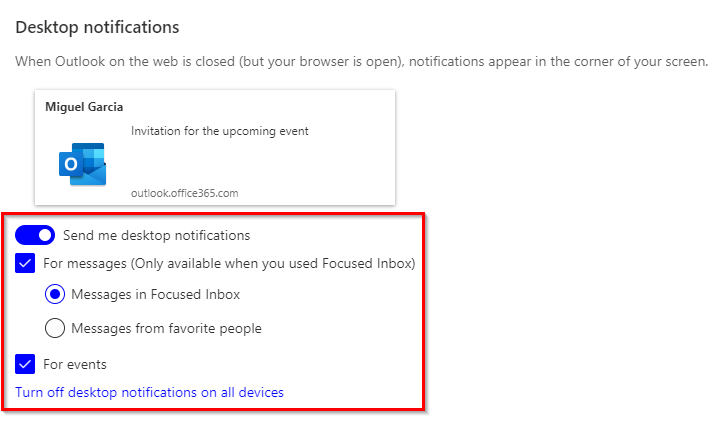722x421 pixels.
Task: Click the Desktop notifications section heading
Action: 97,27
